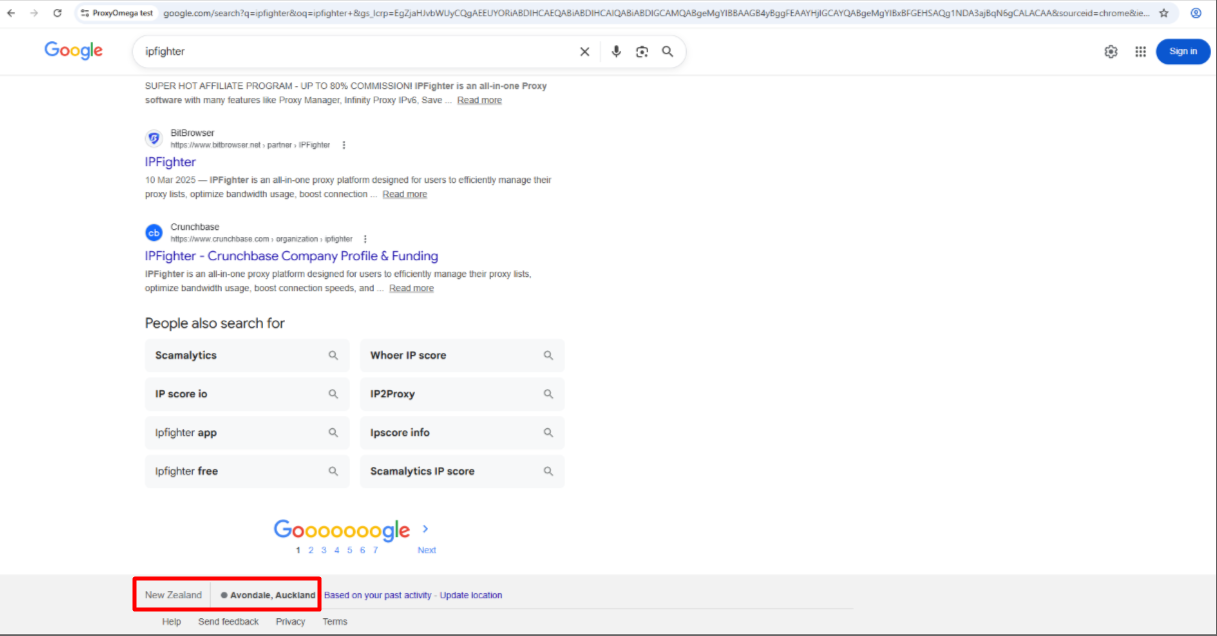Open the Privacy footer link
Image resolution: width=1217 pixels, height=636 pixels.
(x=290, y=622)
